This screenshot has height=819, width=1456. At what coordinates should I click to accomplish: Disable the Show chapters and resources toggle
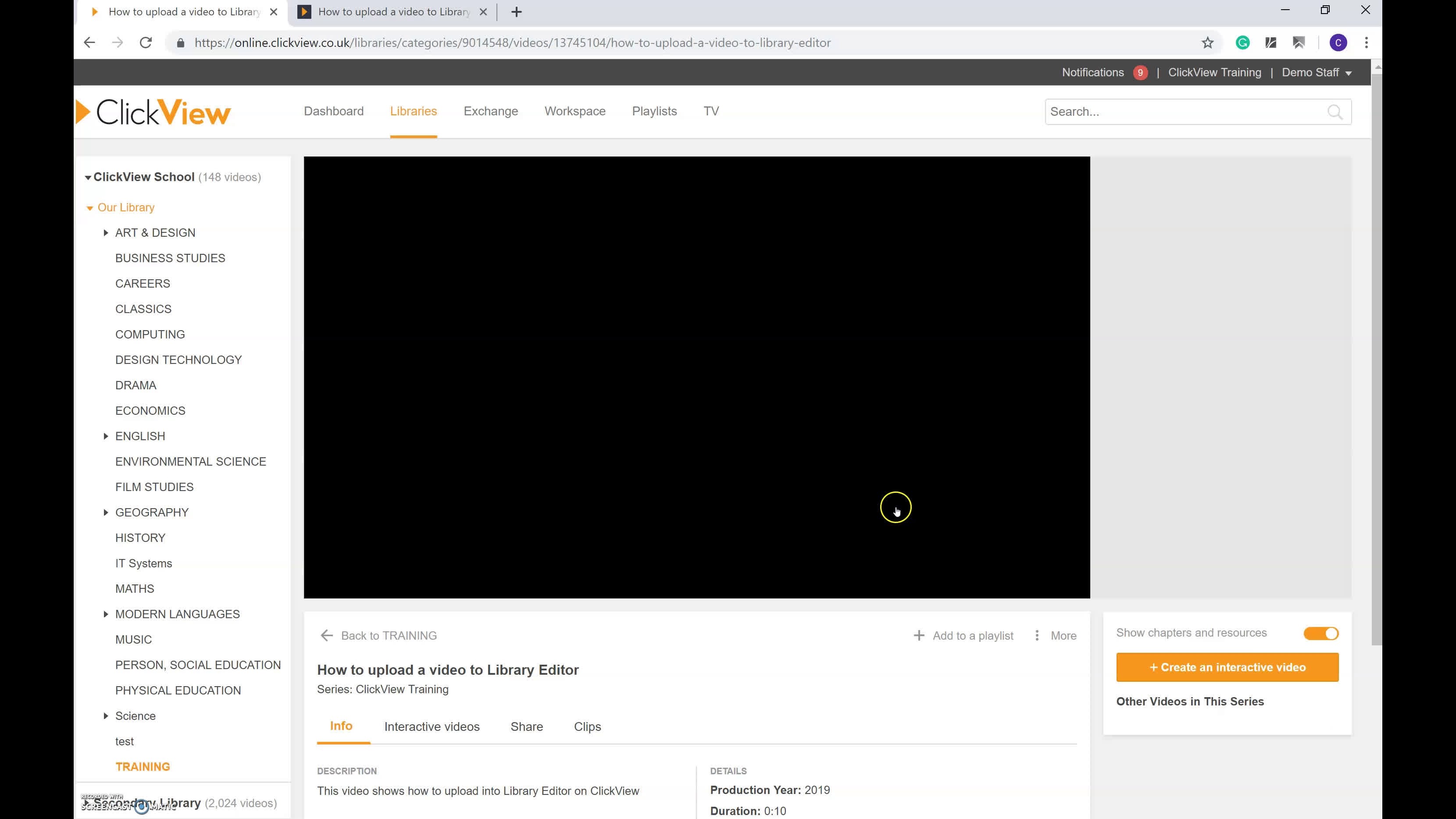coord(1320,634)
